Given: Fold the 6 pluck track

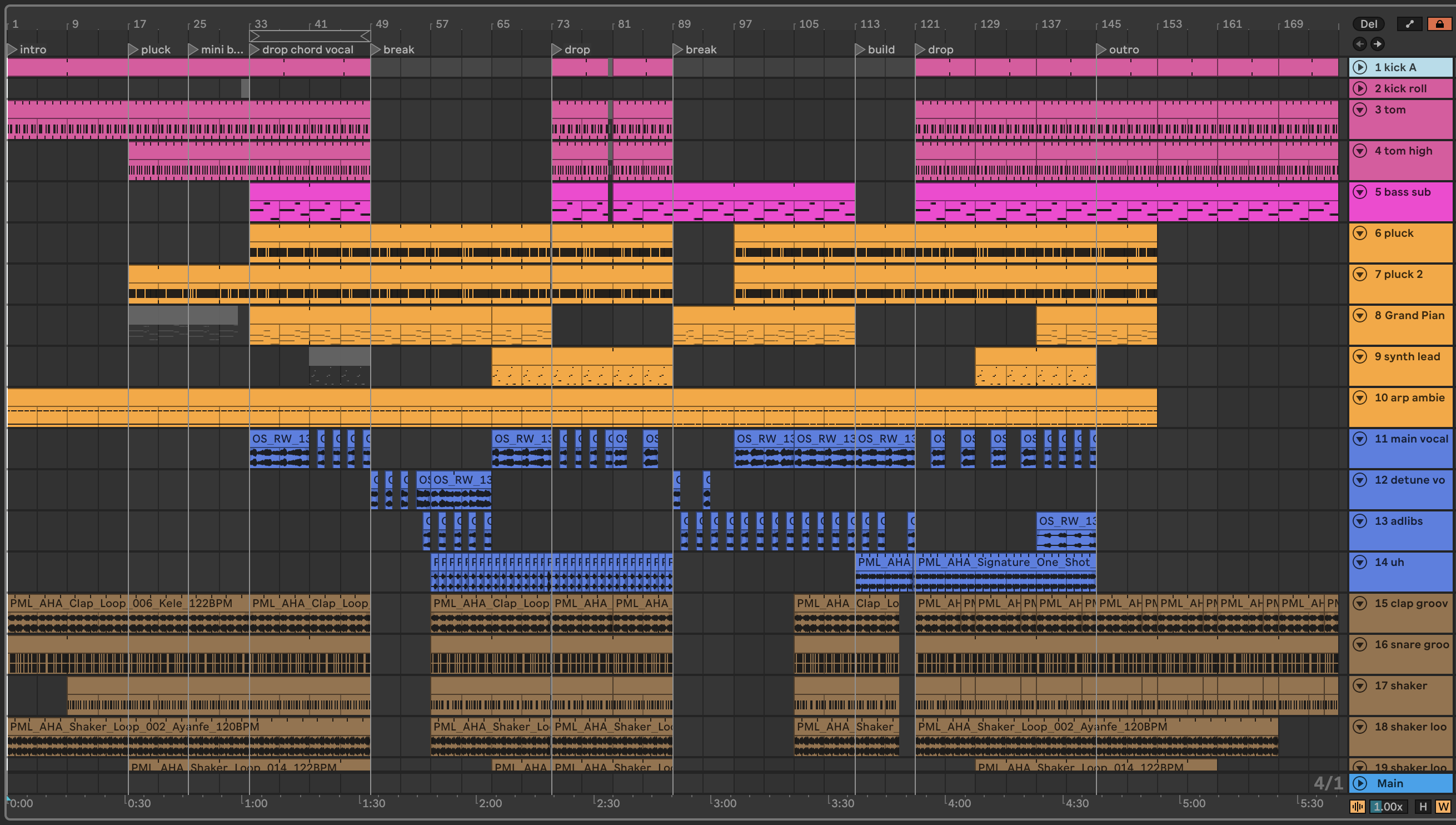Looking at the screenshot, I should [1360, 233].
